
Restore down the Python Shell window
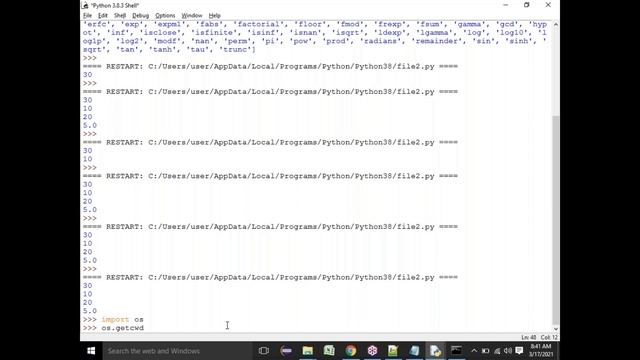pyautogui.click(x=527, y=5)
